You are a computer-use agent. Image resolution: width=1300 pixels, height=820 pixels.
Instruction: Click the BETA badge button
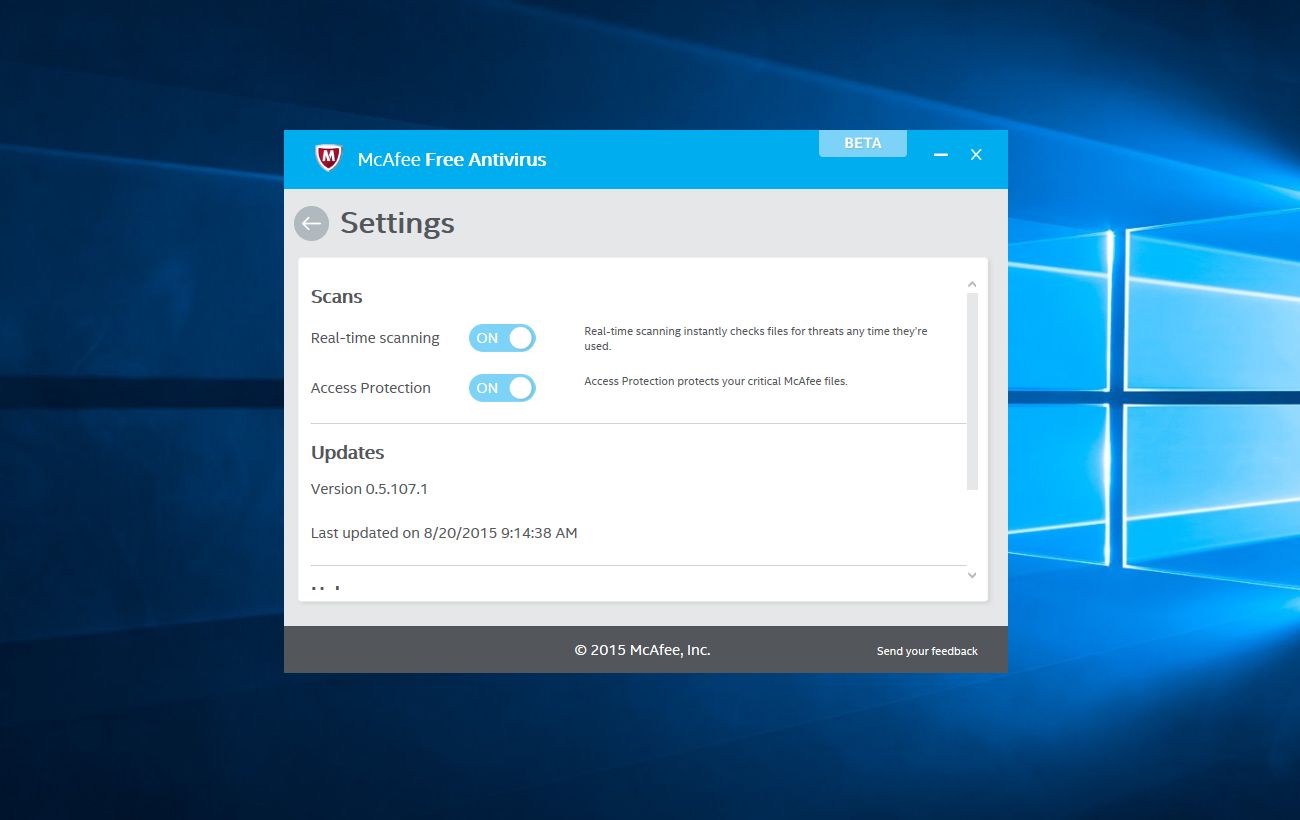tap(863, 143)
